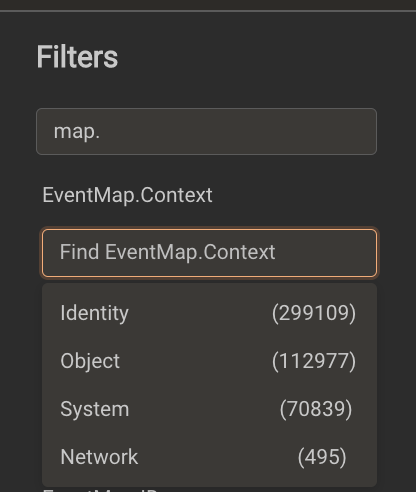
Task: Click the orange-outlined Find EventMap.Context box
Action: (x=210, y=253)
